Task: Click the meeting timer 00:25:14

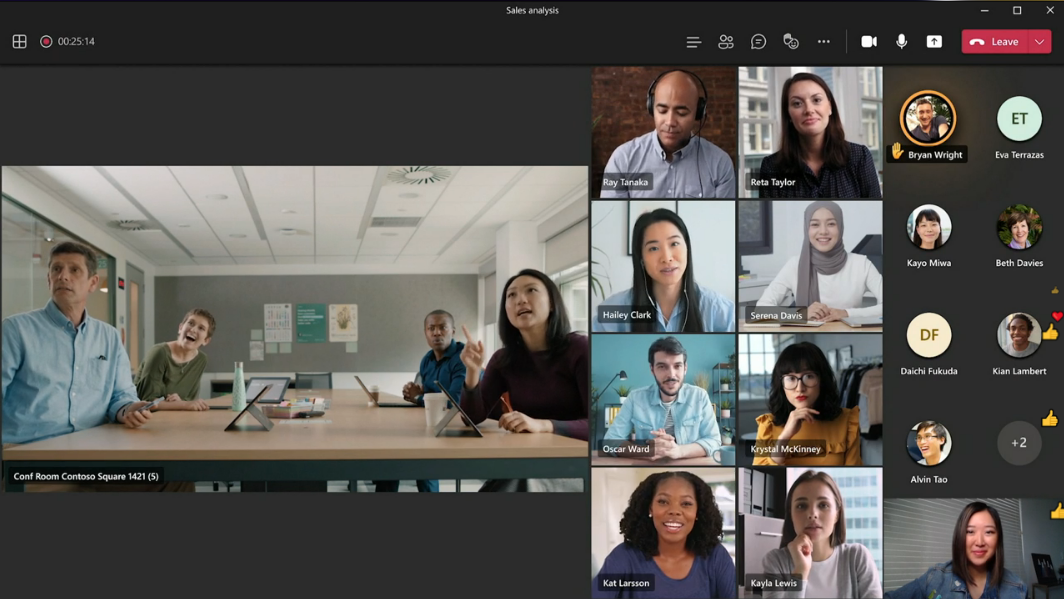Action: [76, 41]
